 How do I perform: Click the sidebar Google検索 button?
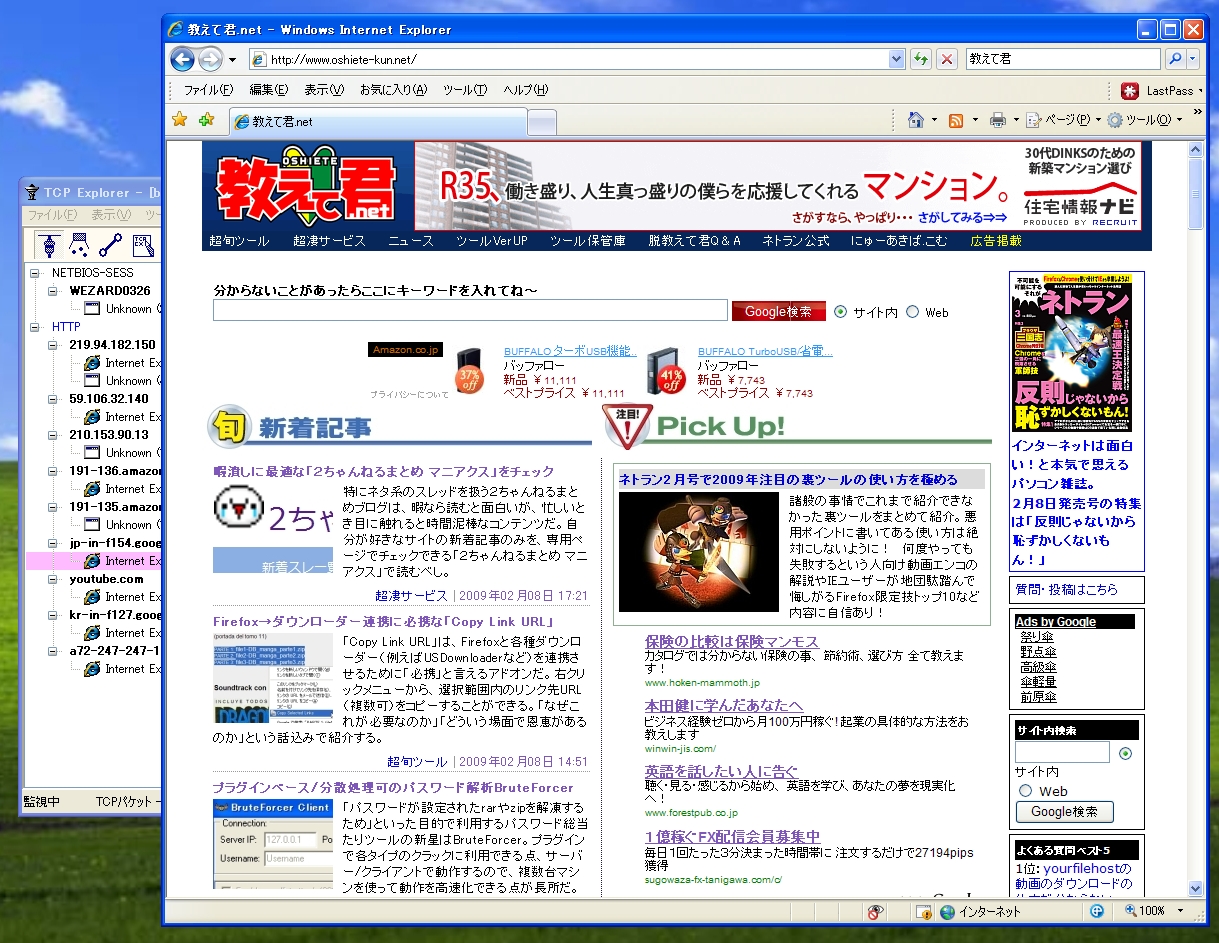tap(1064, 812)
